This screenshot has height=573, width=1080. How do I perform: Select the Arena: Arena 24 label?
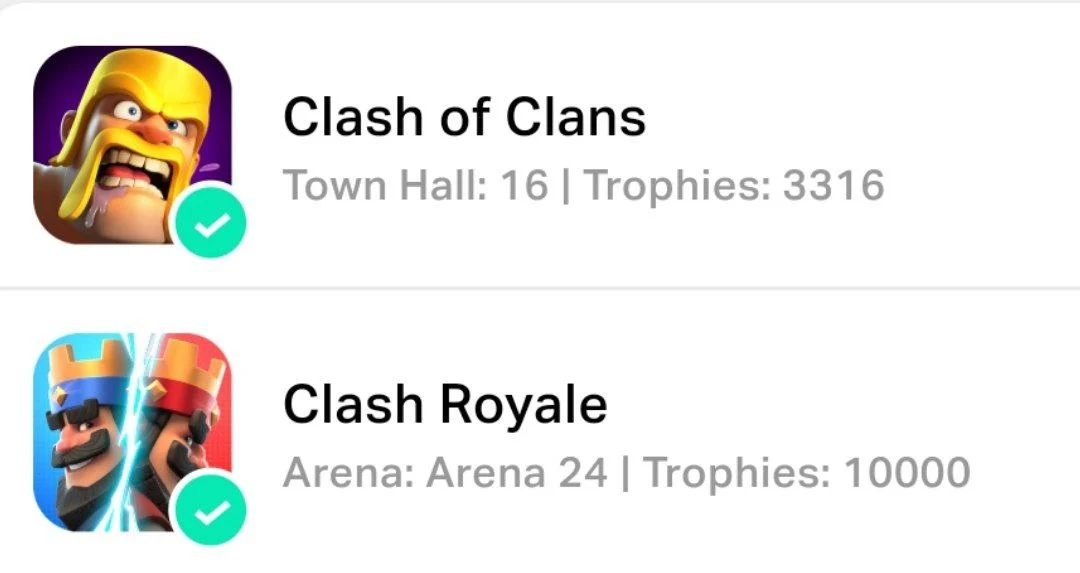coord(446,472)
